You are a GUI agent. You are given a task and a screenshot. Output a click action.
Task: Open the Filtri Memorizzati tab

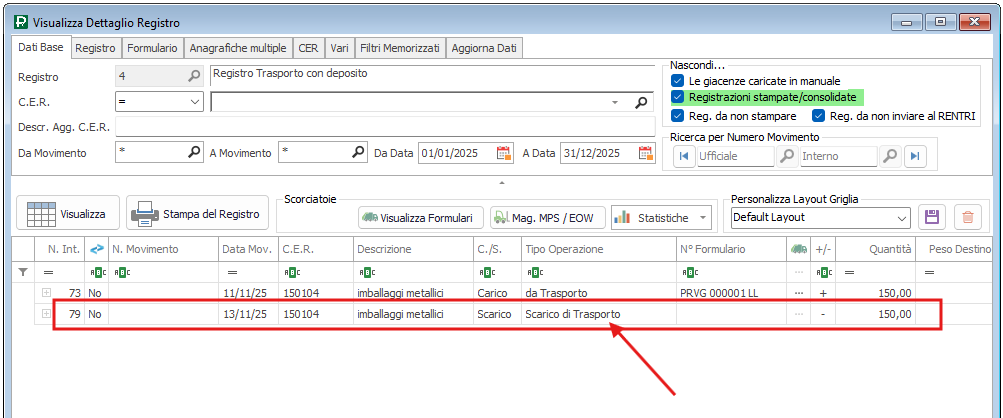pos(399,48)
